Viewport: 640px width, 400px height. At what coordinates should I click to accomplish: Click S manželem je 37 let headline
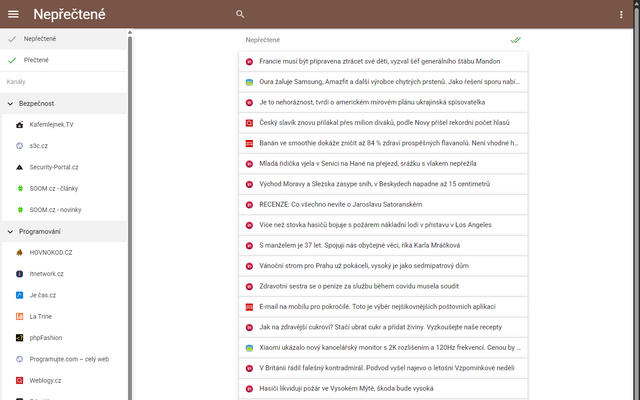click(x=359, y=245)
